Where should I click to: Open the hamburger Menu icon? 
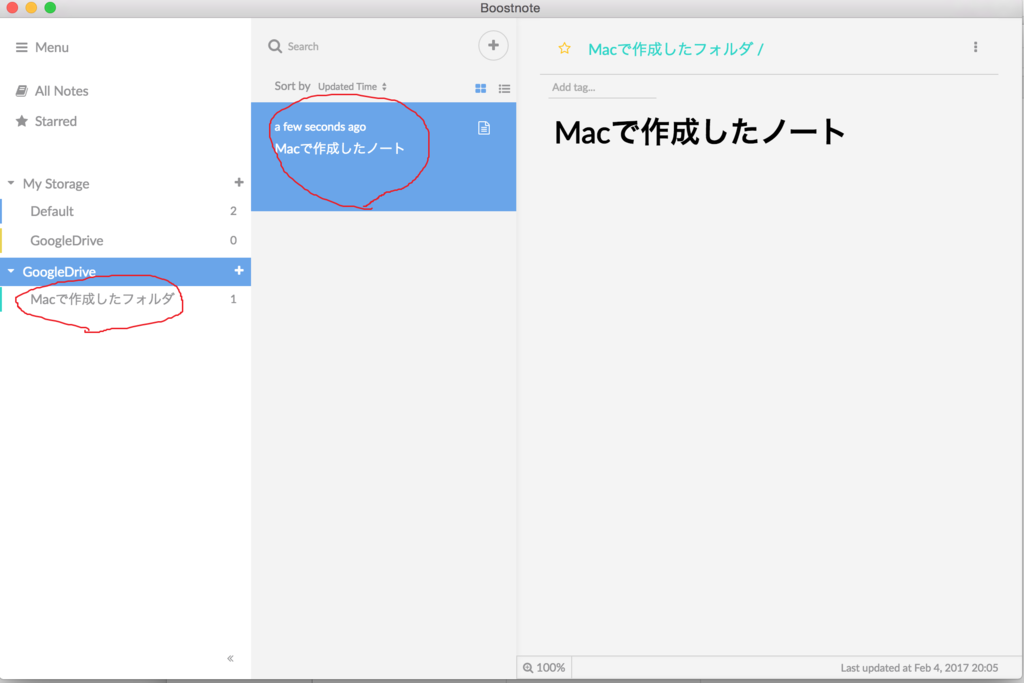coord(22,47)
